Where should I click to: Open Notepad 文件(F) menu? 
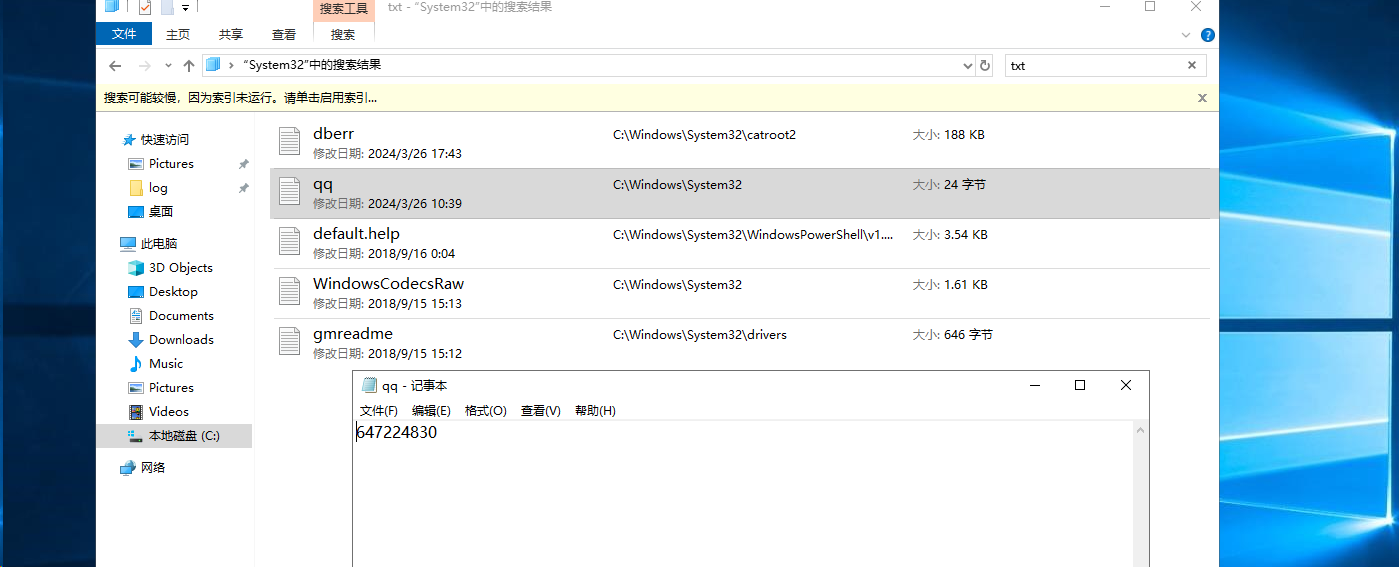[379, 411]
